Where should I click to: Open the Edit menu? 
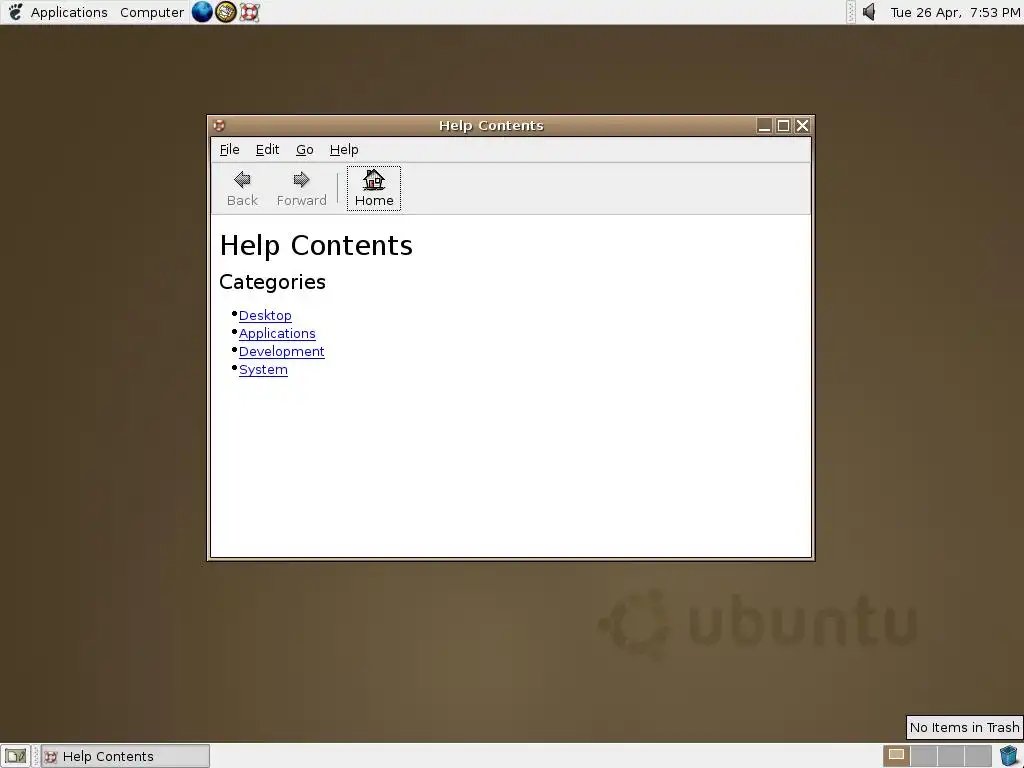pyautogui.click(x=267, y=150)
